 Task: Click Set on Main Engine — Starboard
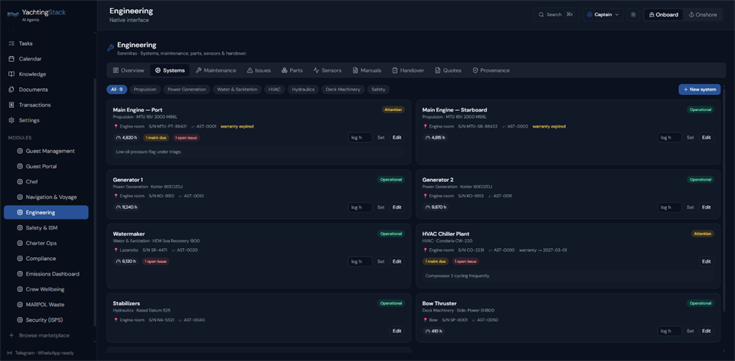pyautogui.click(x=690, y=138)
